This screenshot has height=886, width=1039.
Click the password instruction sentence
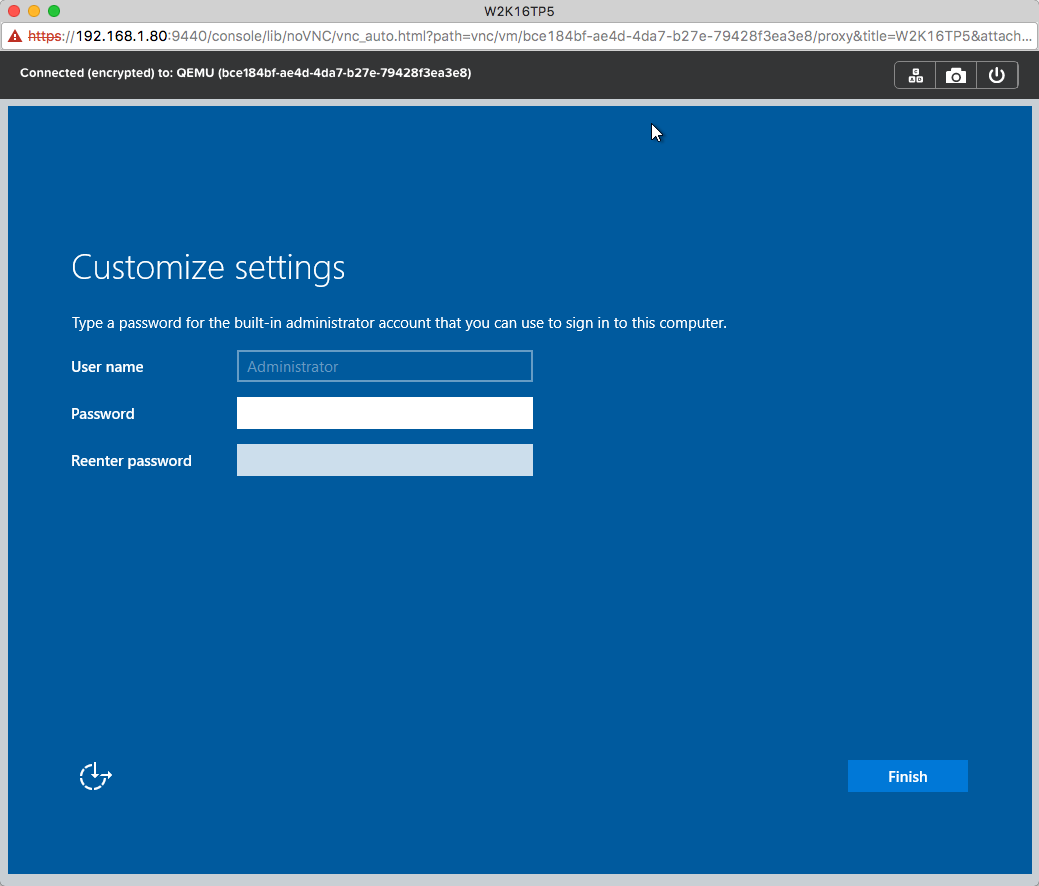(x=399, y=323)
